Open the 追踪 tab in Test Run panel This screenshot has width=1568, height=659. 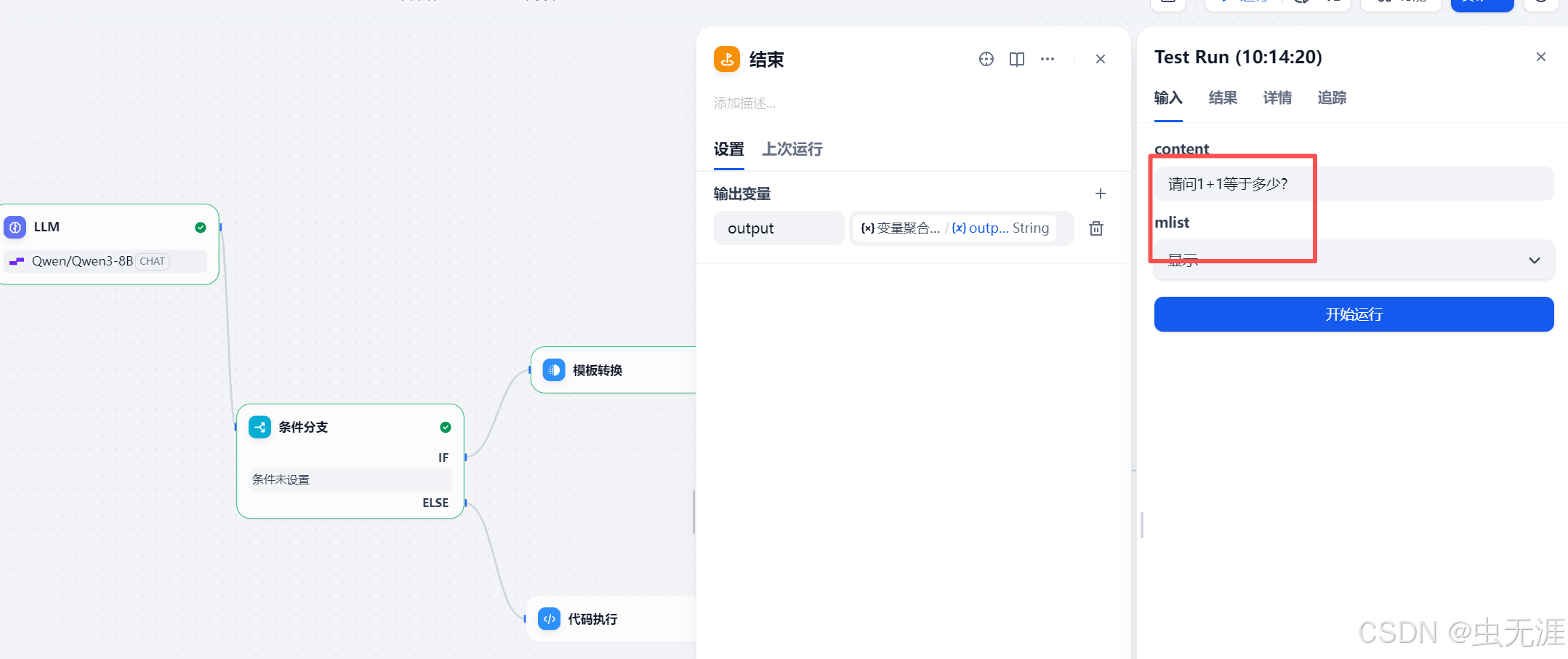[x=1331, y=97]
